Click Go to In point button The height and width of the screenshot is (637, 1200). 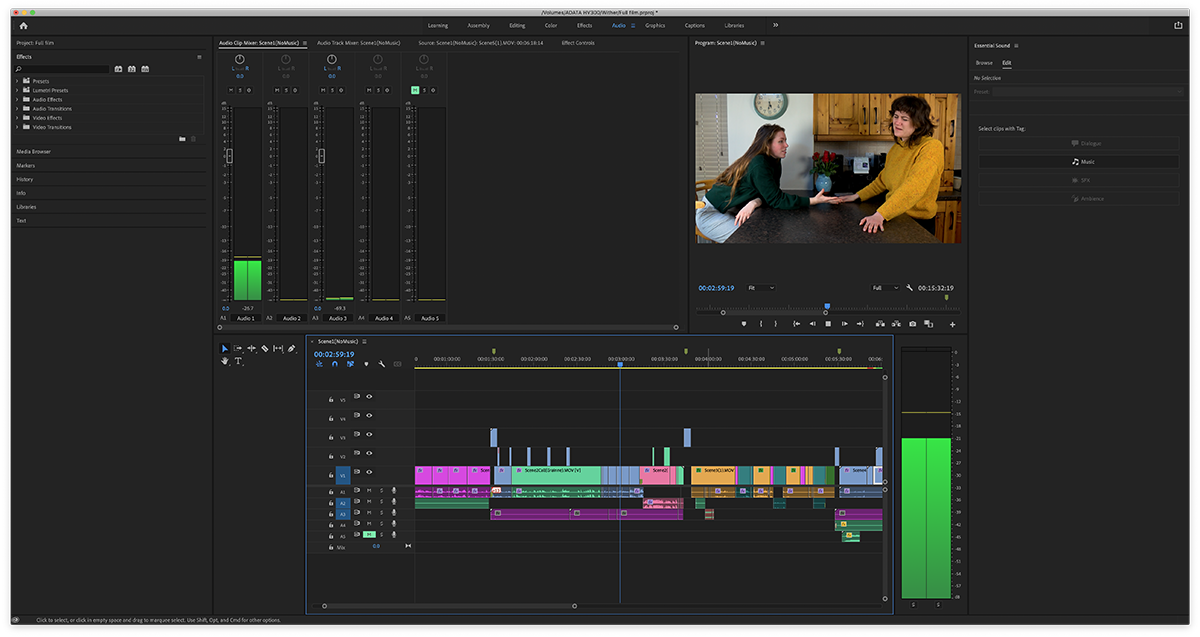click(797, 324)
